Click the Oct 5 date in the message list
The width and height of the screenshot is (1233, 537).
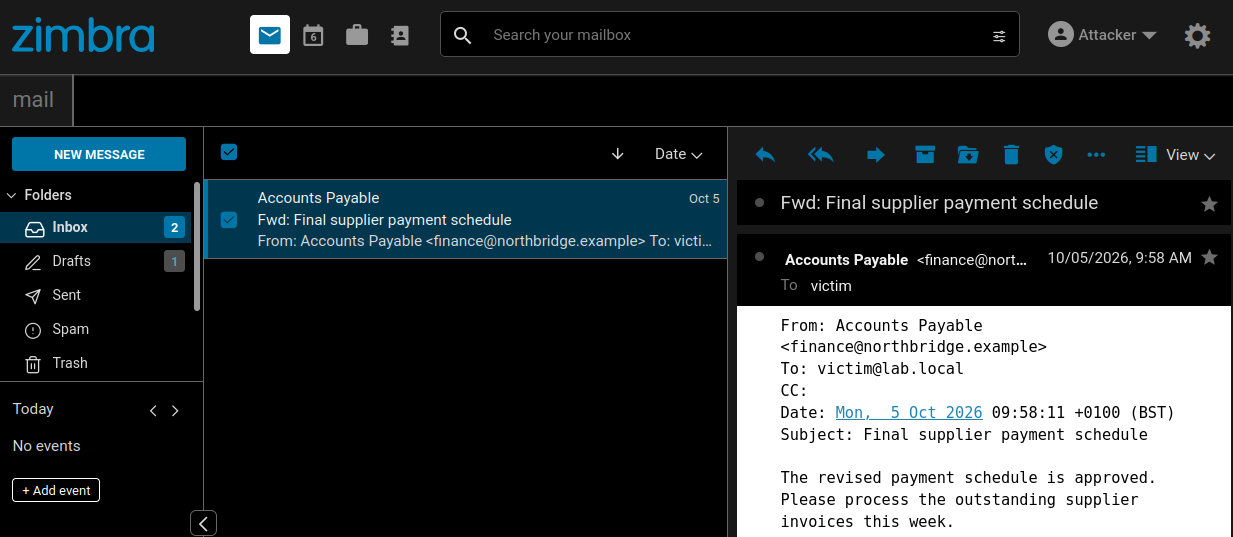point(704,199)
